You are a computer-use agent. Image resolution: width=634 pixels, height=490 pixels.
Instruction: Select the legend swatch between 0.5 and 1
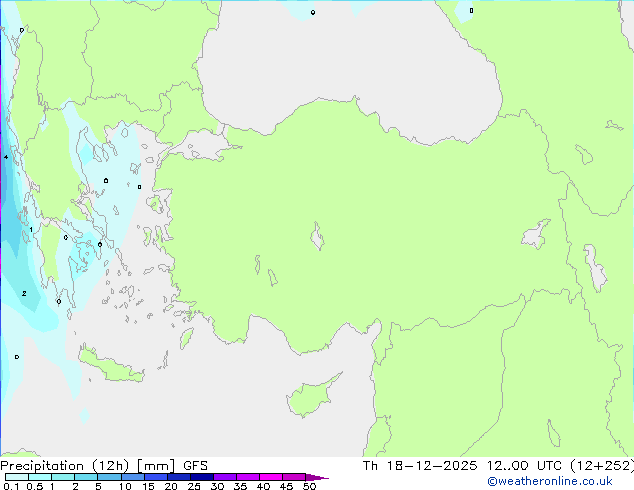(40, 477)
